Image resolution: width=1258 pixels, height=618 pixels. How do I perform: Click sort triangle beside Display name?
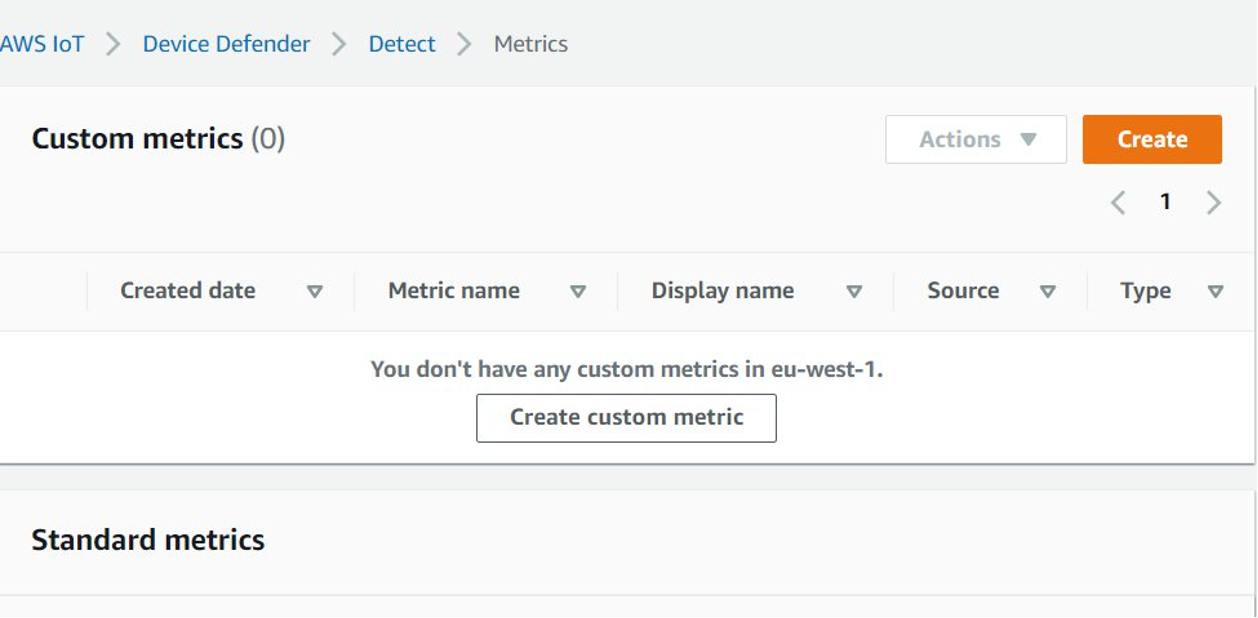pyautogui.click(x=854, y=292)
